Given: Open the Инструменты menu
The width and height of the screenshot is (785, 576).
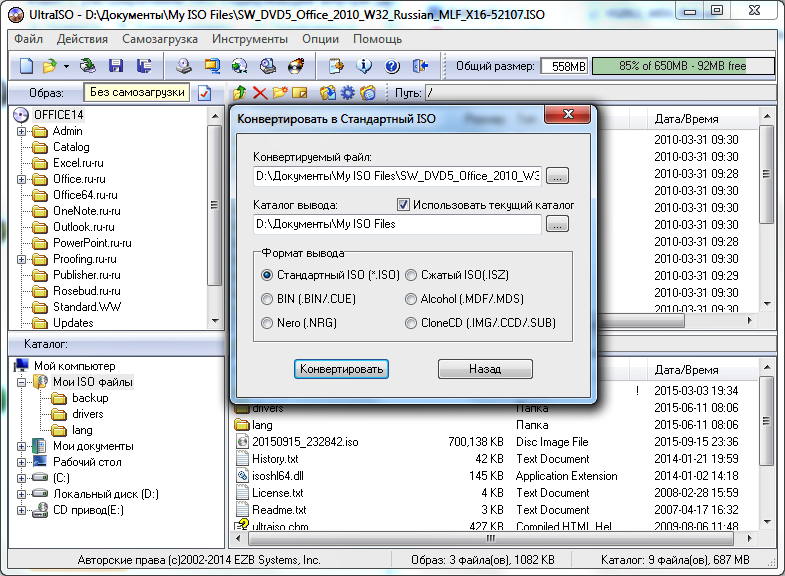Looking at the screenshot, I should 250,39.
